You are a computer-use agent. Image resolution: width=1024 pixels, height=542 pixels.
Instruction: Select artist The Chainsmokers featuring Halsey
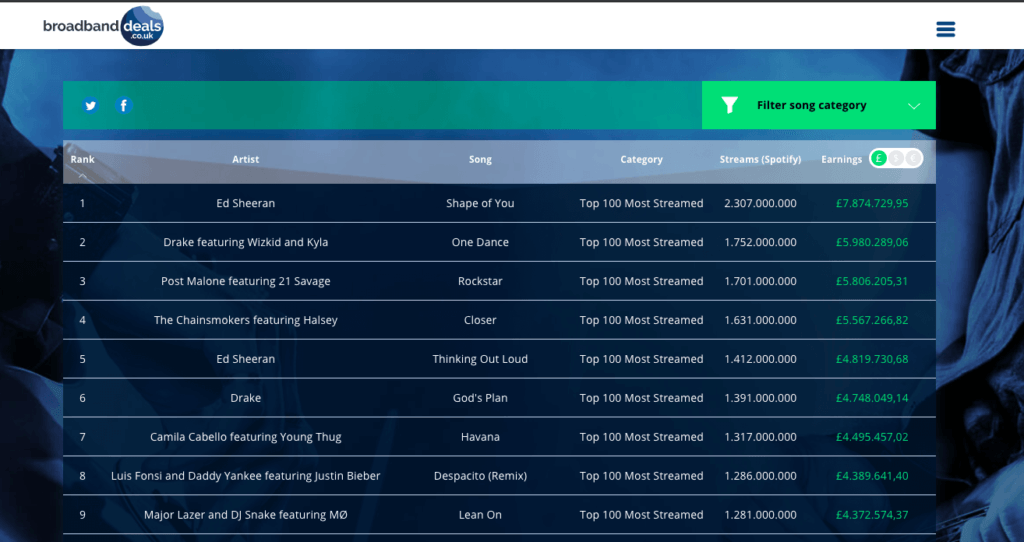246,320
